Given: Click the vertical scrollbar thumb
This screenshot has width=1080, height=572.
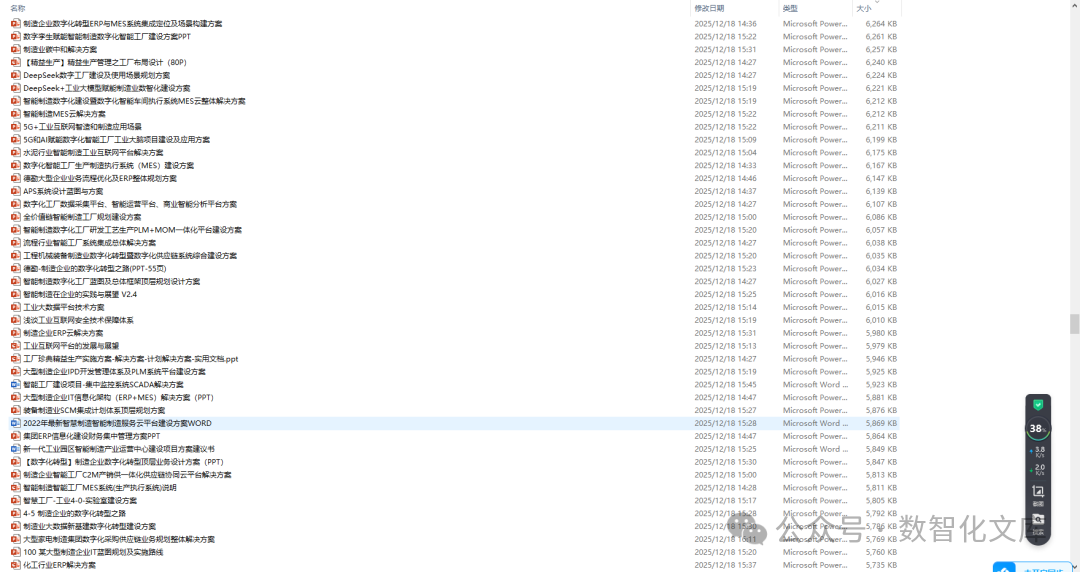Looking at the screenshot, I should 1074,324.
